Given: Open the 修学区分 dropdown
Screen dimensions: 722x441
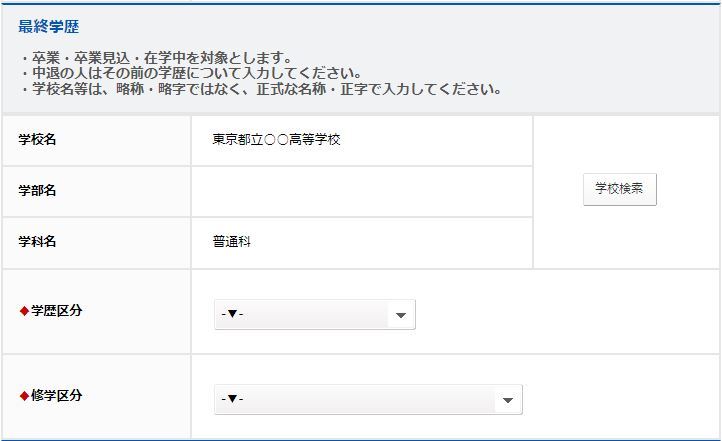Looking at the screenshot, I should click(x=368, y=400).
